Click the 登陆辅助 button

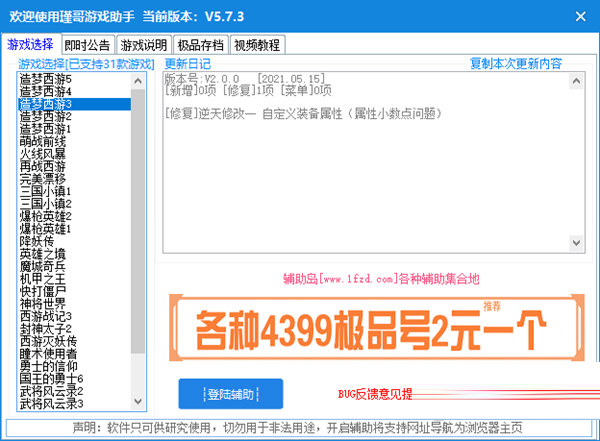231,394
